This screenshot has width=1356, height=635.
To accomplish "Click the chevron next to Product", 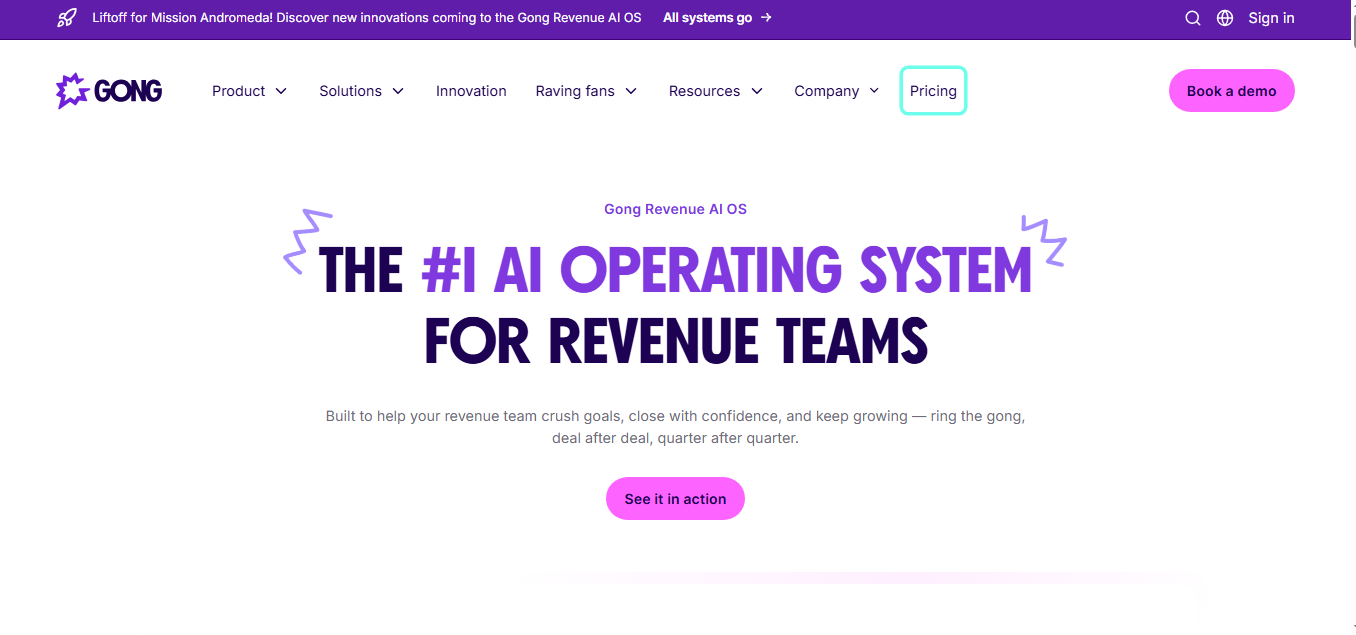I will pos(281,91).
